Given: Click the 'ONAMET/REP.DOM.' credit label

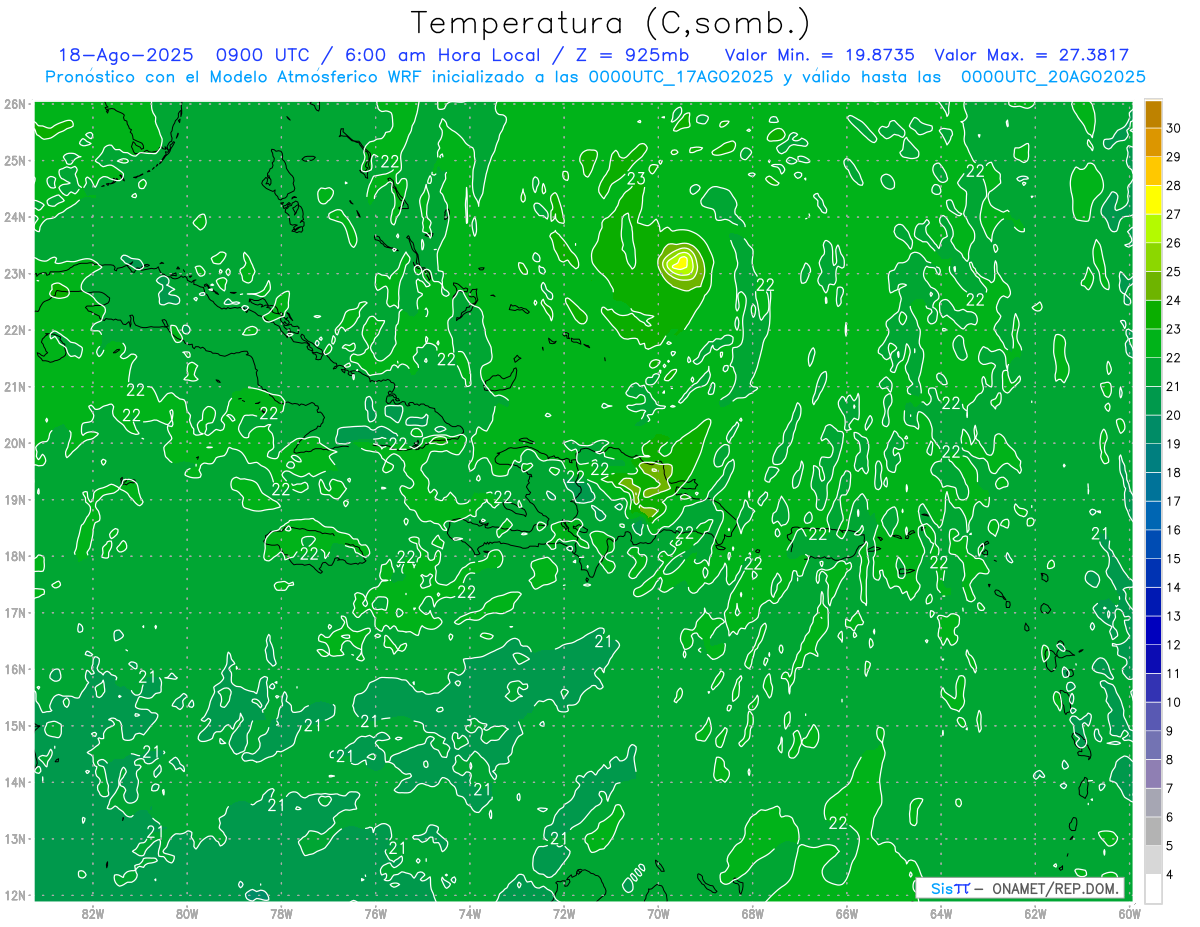Looking at the screenshot, I should tap(1054, 888).
